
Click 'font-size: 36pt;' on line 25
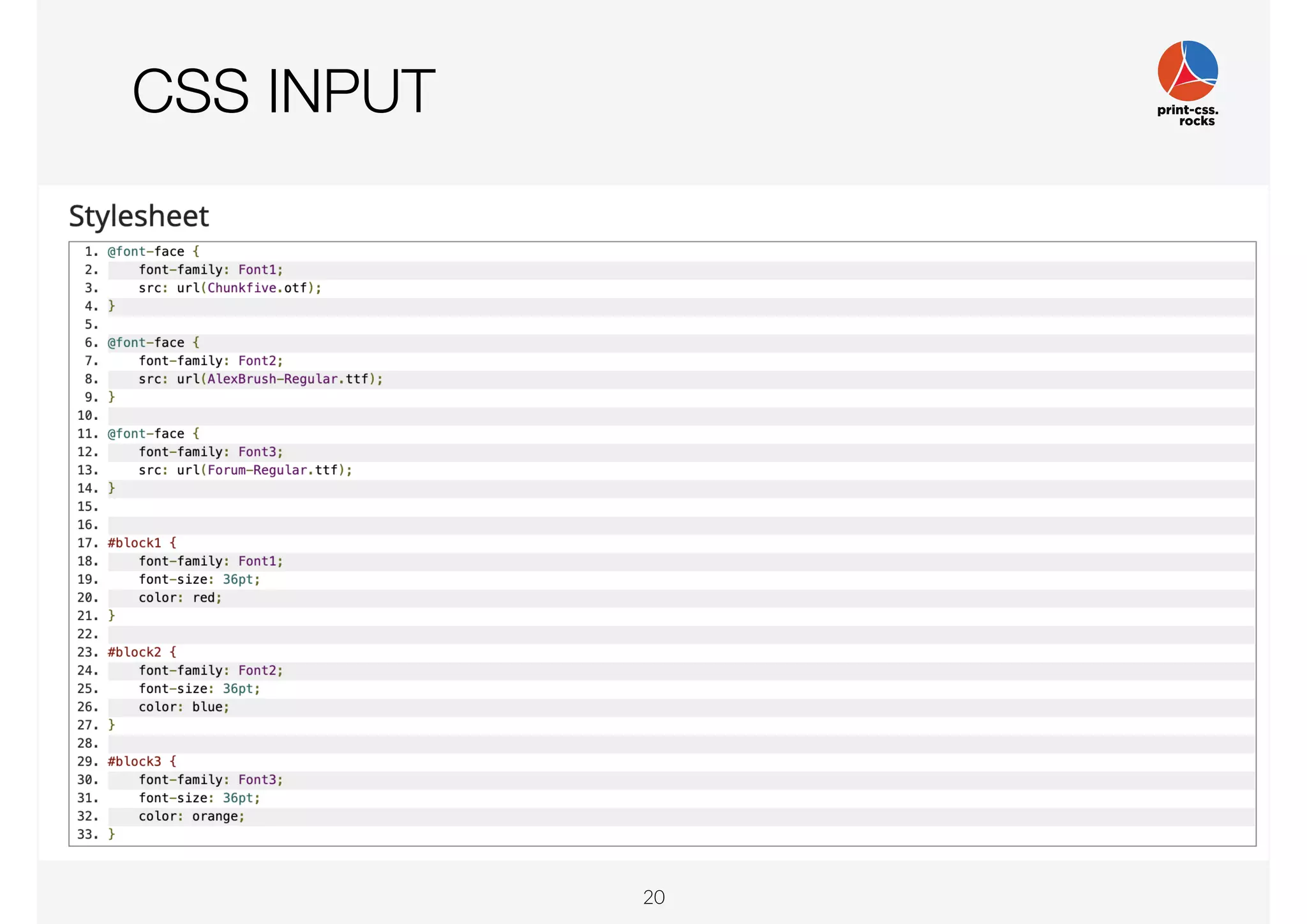tap(199, 689)
